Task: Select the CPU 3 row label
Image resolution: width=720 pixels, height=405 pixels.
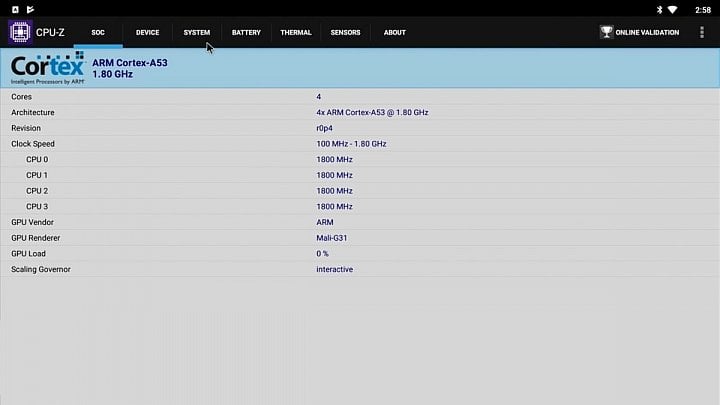Action: coord(37,207)
